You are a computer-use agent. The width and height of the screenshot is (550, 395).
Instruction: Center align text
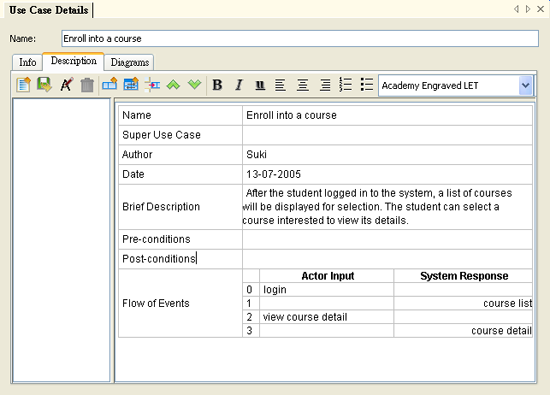(302, 85)
